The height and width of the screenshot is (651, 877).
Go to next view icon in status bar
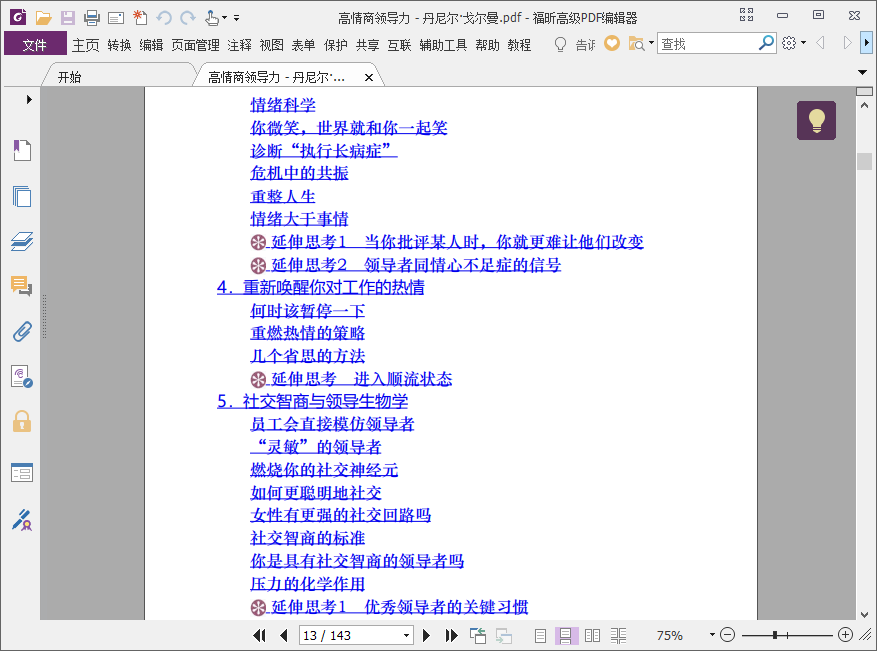click(x=503, y=635)
